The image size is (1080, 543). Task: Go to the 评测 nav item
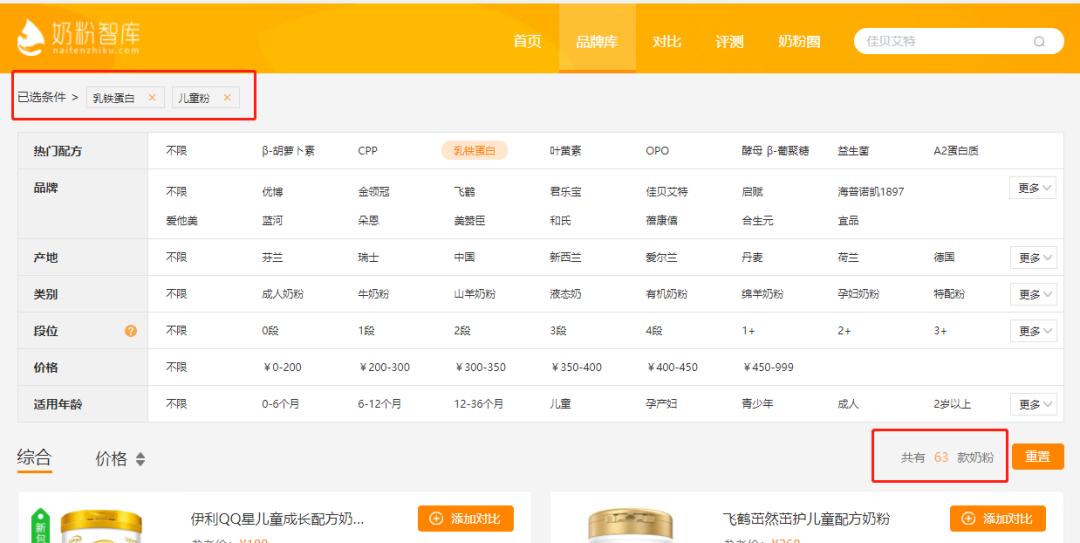point(729,41)
